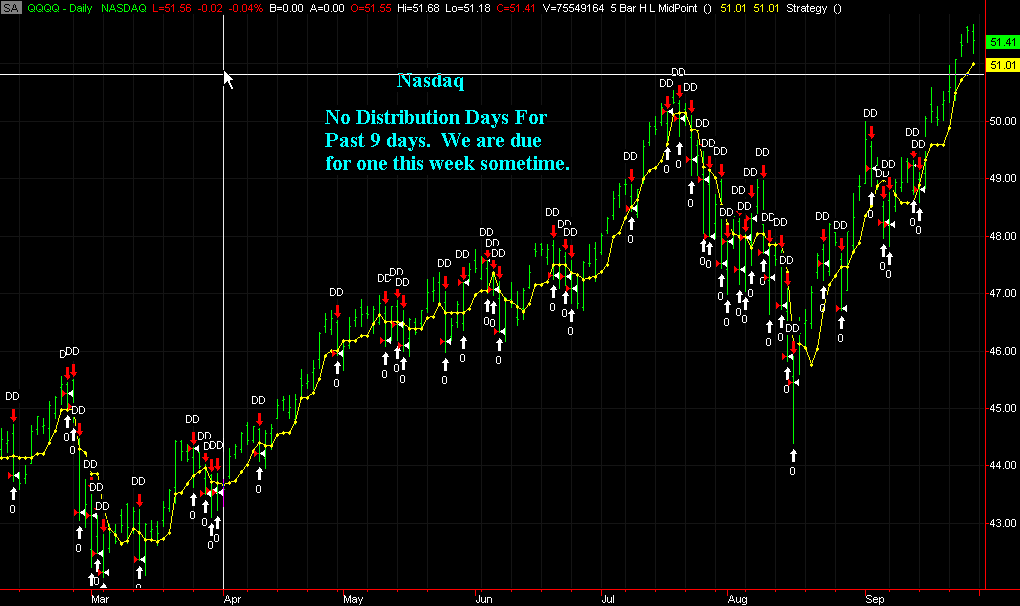This screenshot has width=1020, height=606.
Task: Click the 43.00 price axis label
Action: click(1002, 523)
